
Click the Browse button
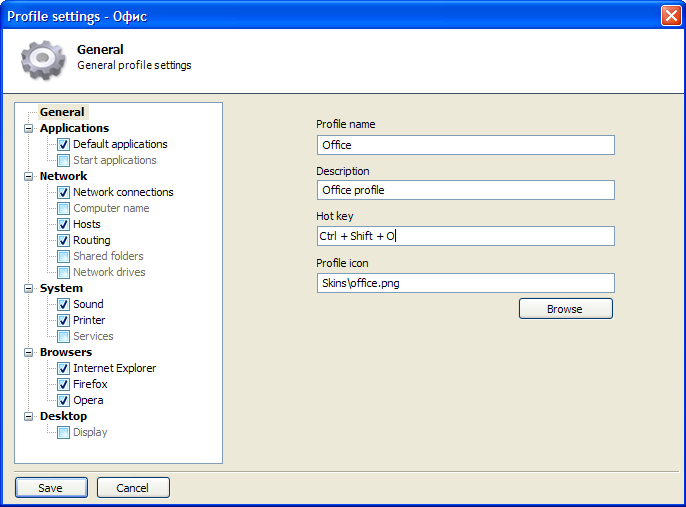tap(566, 309)
